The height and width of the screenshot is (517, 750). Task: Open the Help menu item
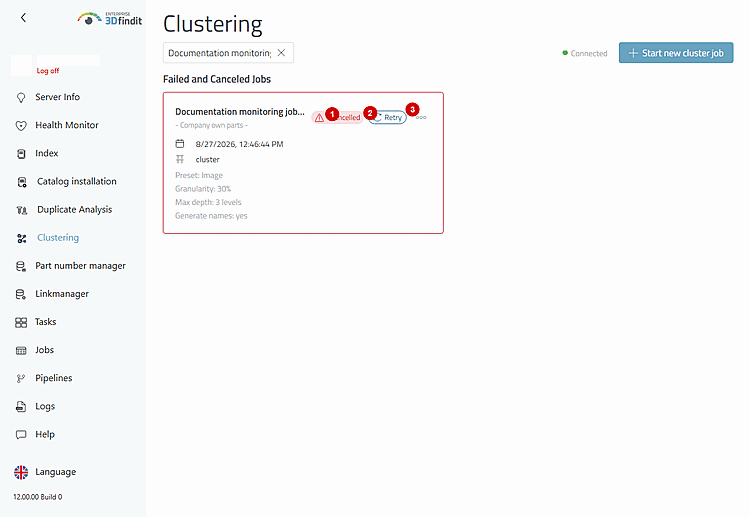[x=45, y=435]
